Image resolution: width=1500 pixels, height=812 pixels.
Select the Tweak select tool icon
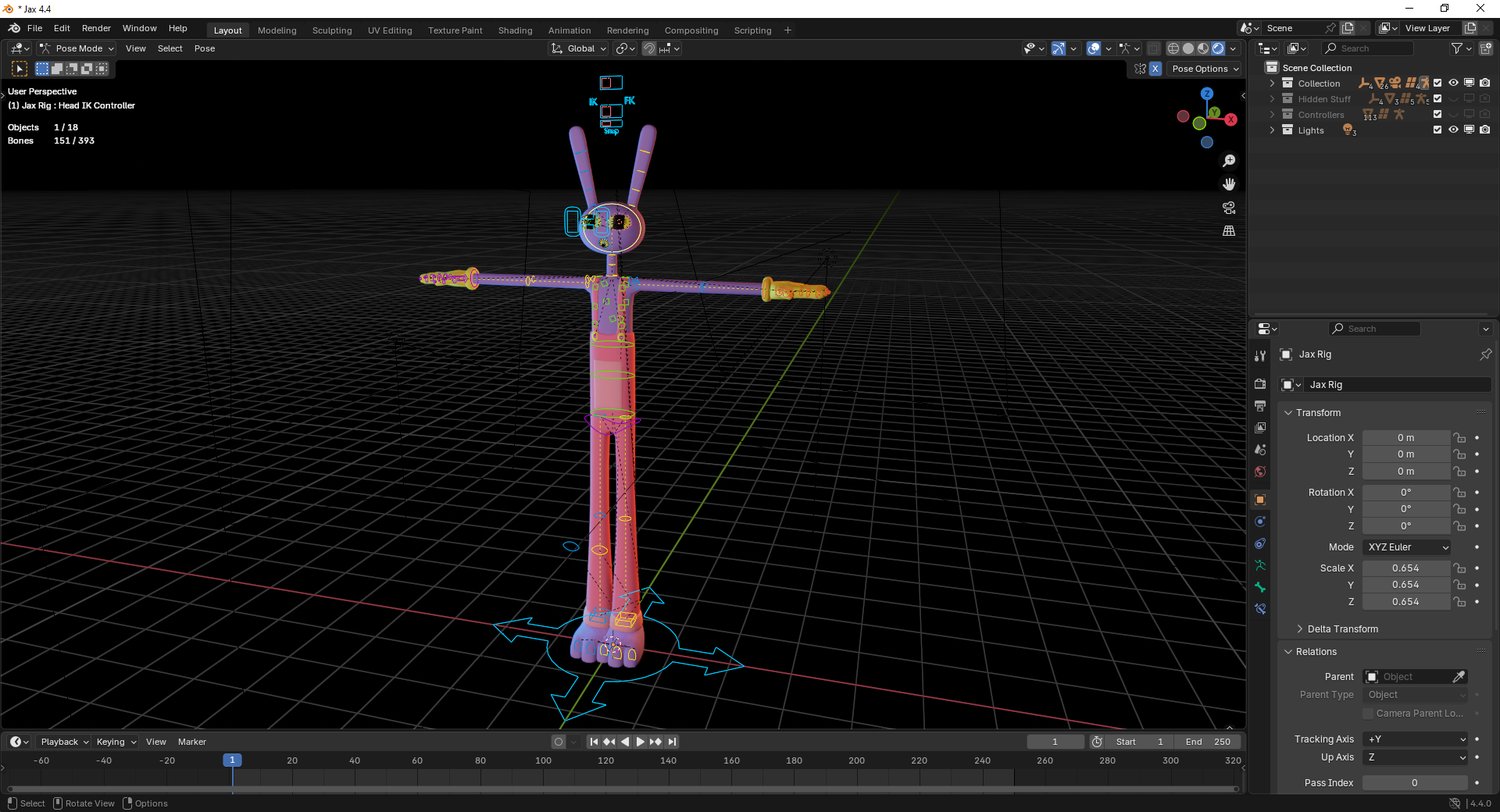[19, 68]
